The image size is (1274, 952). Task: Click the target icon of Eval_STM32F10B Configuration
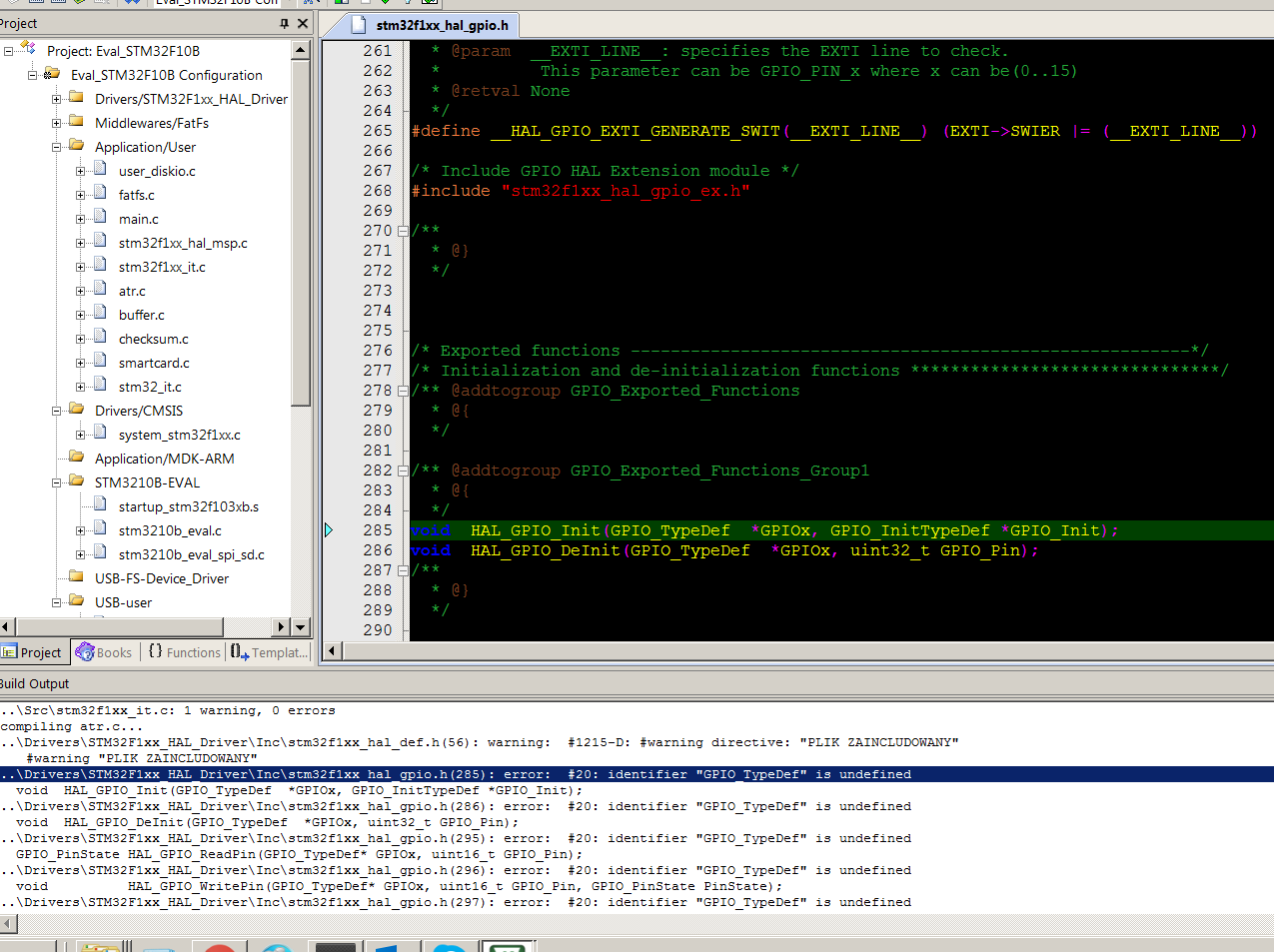pyautogui.click(x=52, y=74)
